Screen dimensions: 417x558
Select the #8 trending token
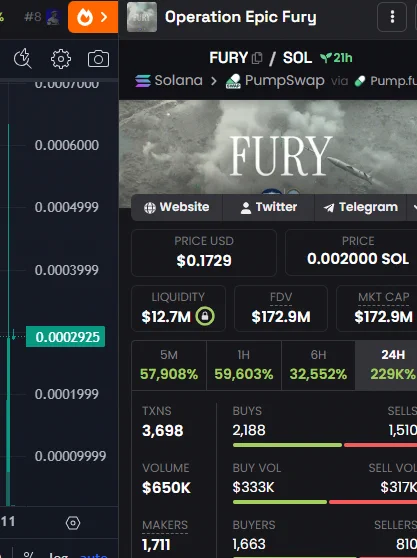tap(42, 17)
